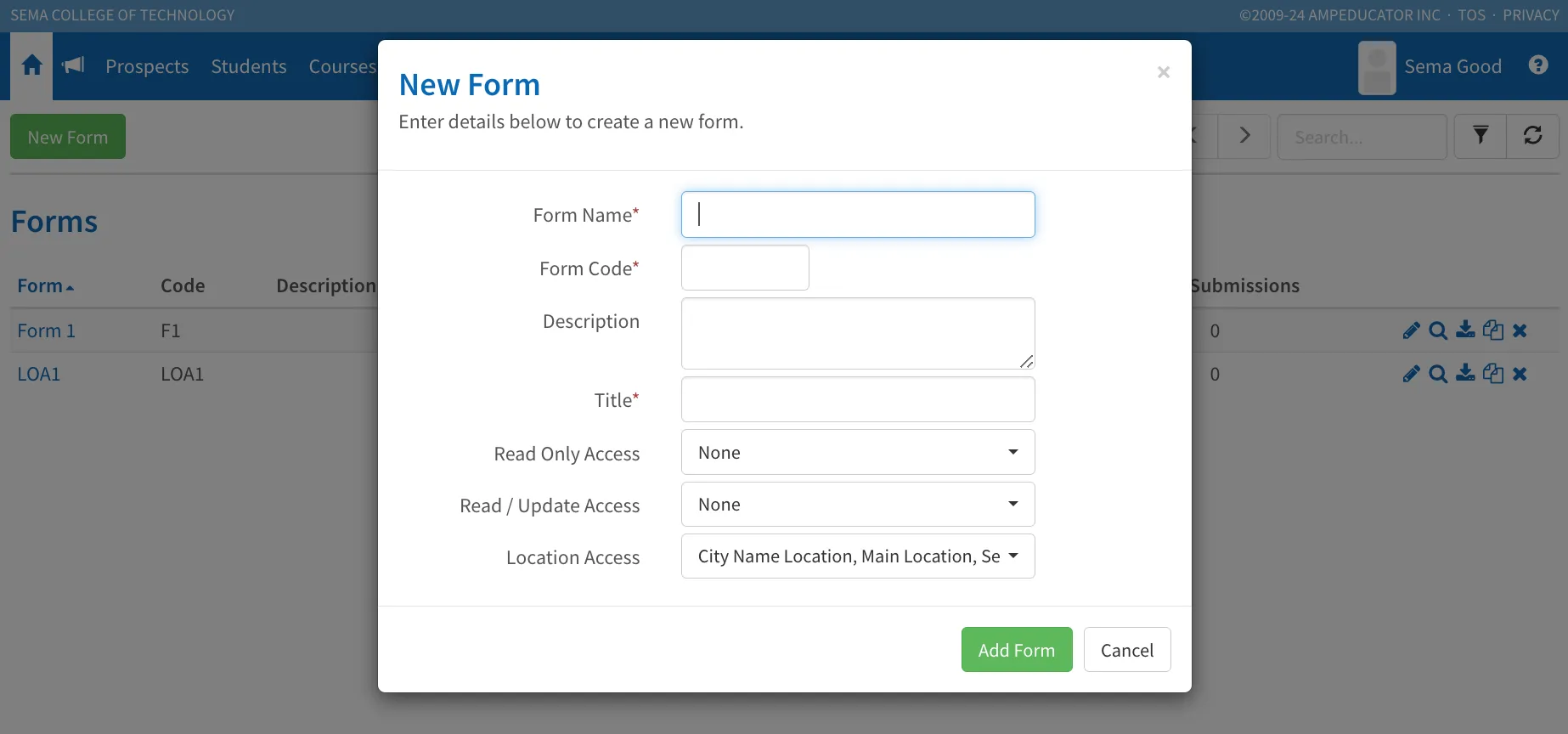
Task: Select the F1 code cell
Action: [171, 330]
